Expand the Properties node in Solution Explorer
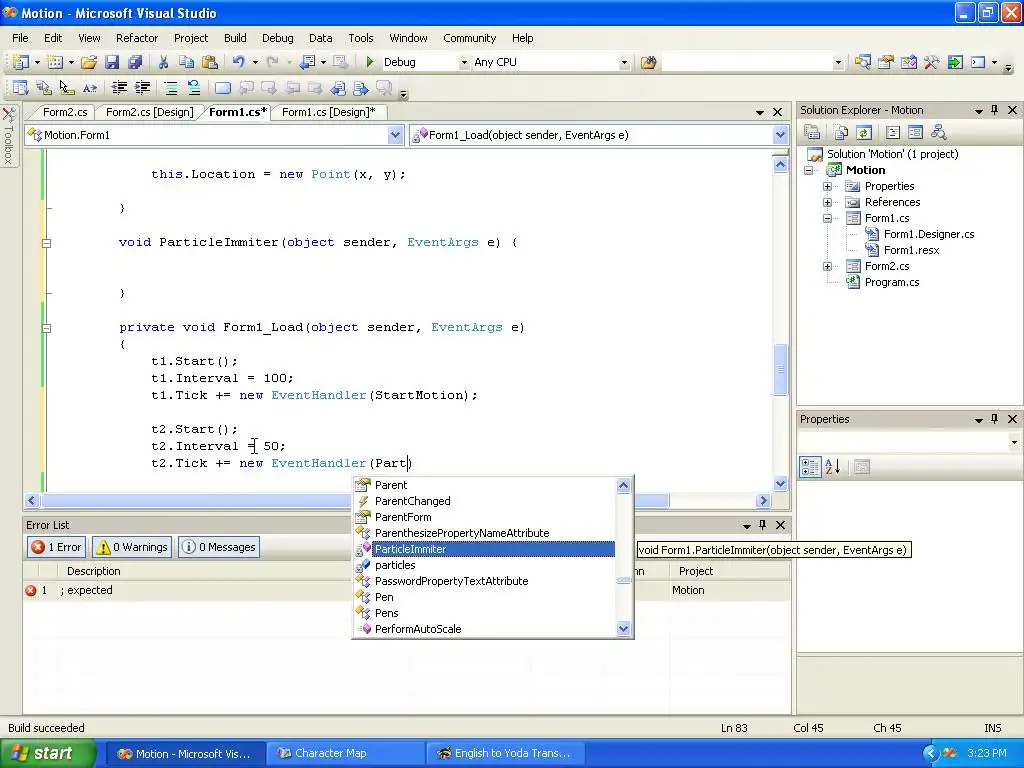Viewport: 1024px width, 768px height. (x=827, y=186)
